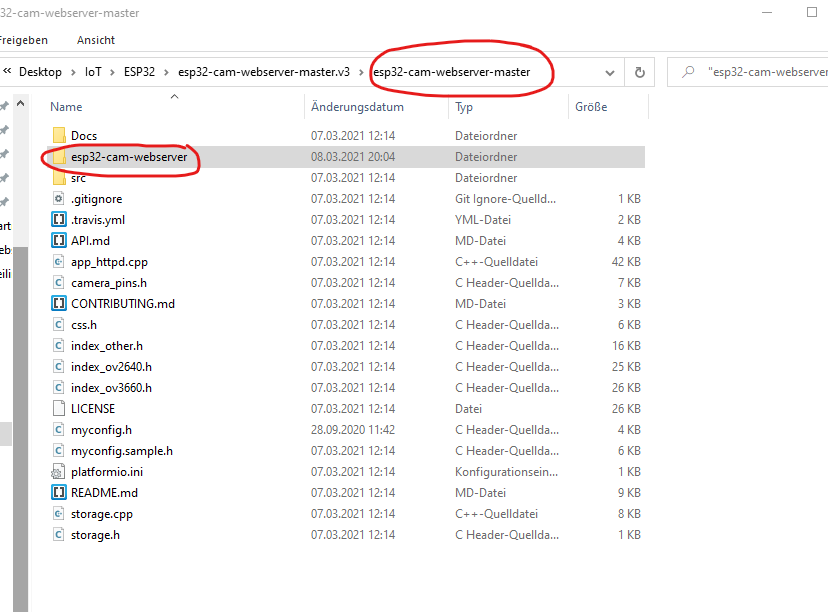828x612 pixels.
Task: Click the CONTRIBUTING.md file icon
Action: pos(59,304)
